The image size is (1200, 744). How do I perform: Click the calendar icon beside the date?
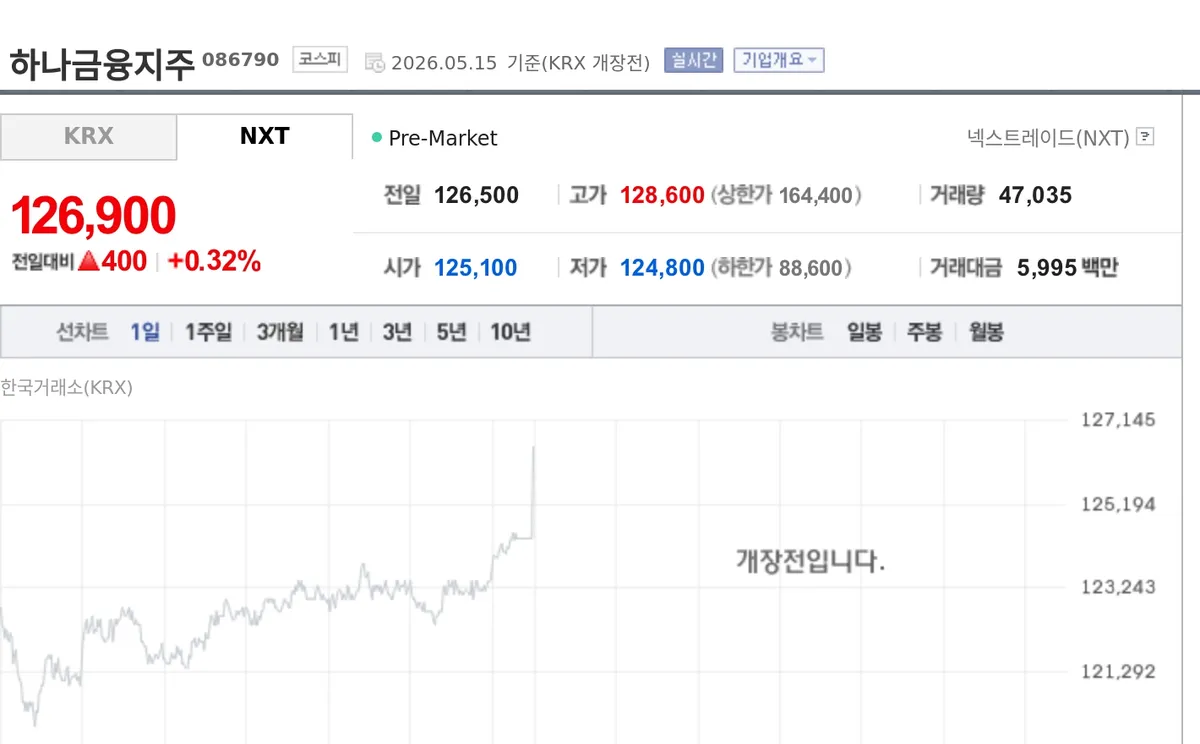coord(374,62)
